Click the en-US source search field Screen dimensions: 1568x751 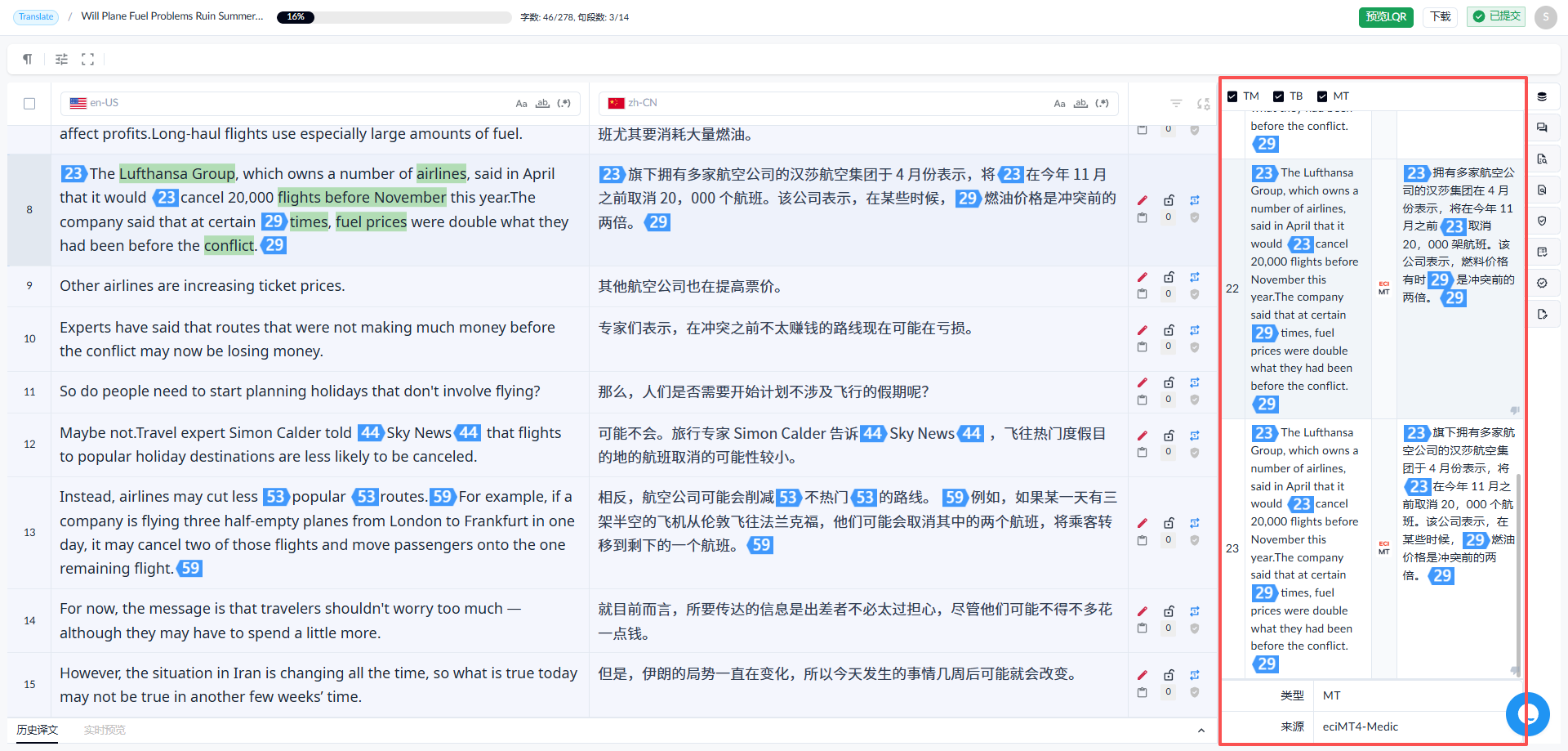pyautogui.click(x=320, y=104)
